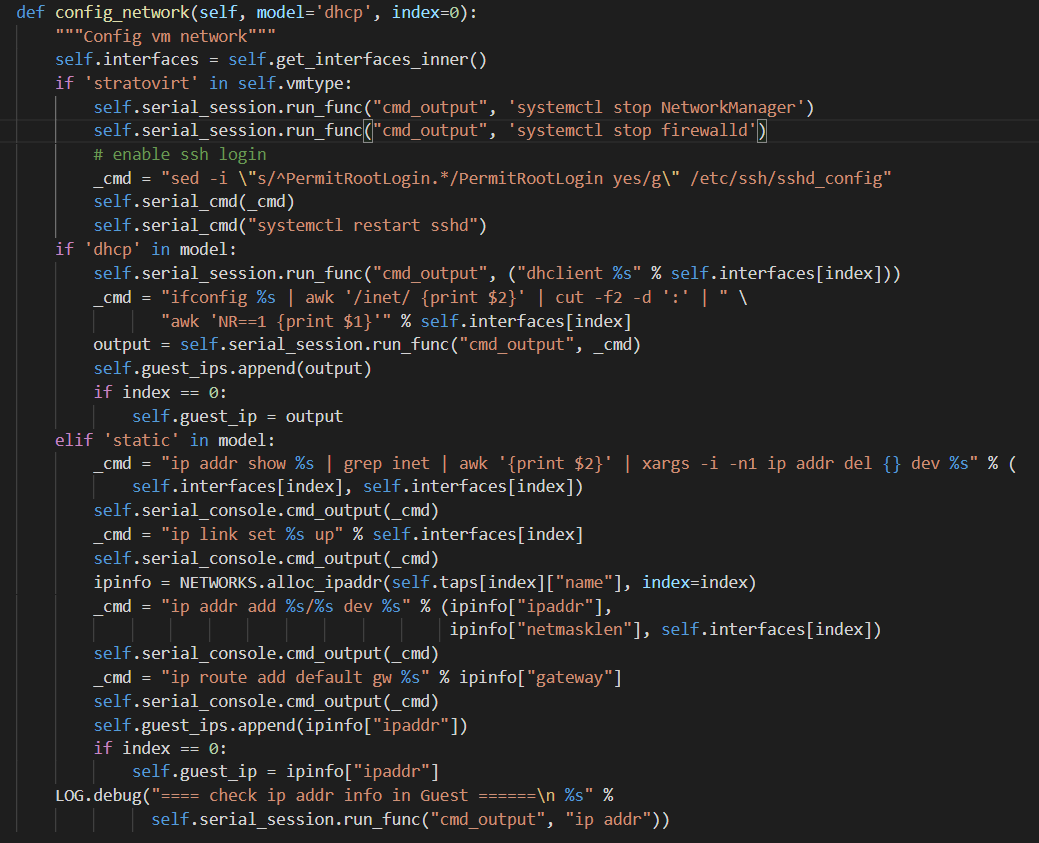Click the "ip addr add %s/%s dev %s" string
Screen dimensions: 1039x843
click(286, 606)
